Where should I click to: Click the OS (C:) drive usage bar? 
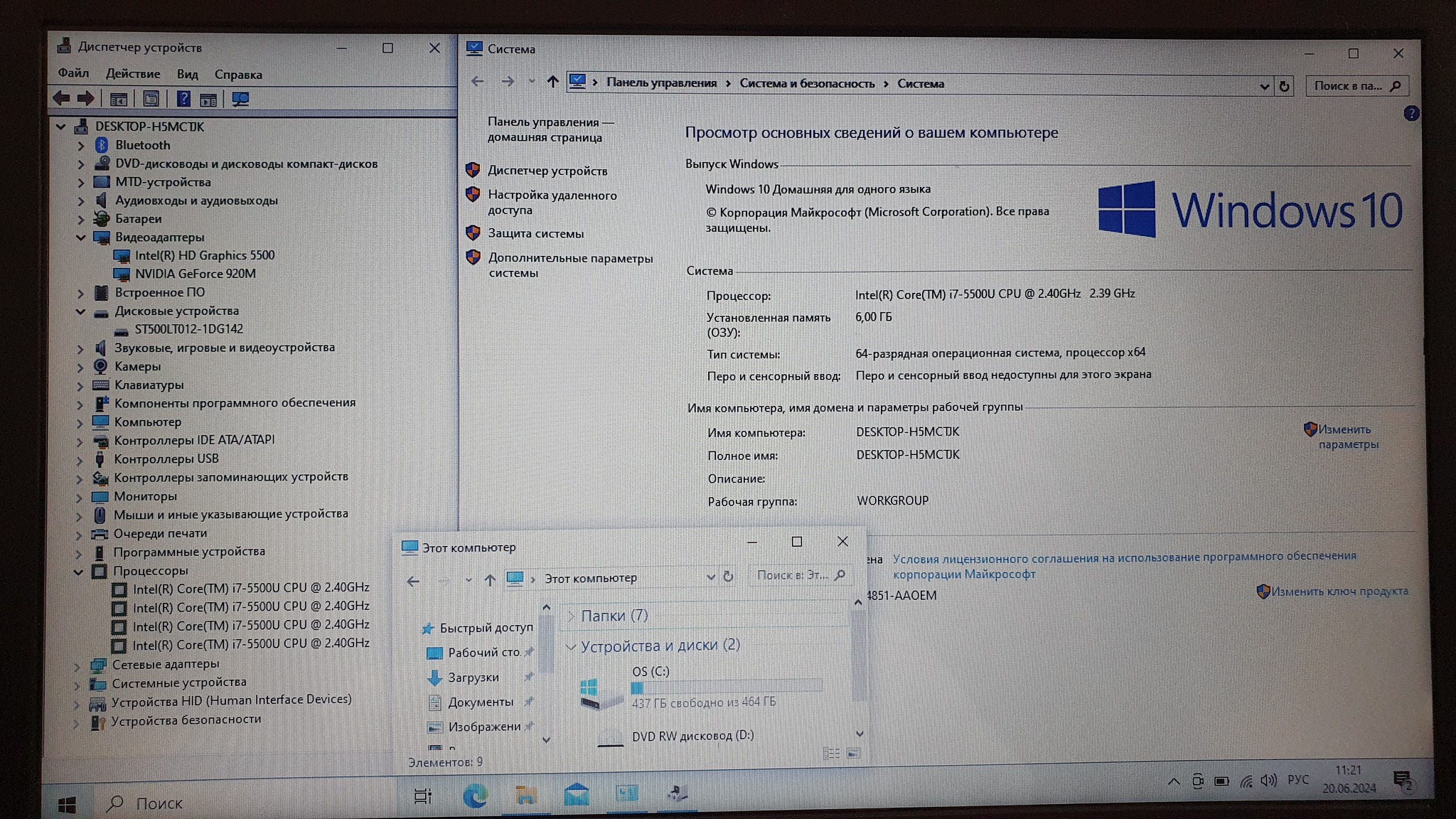(x=726, y=687)
